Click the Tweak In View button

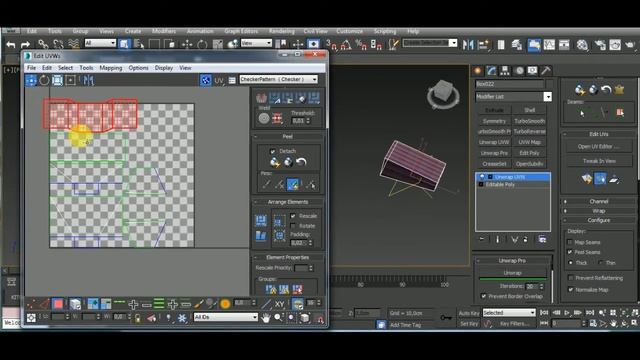(x=598, y=161)
